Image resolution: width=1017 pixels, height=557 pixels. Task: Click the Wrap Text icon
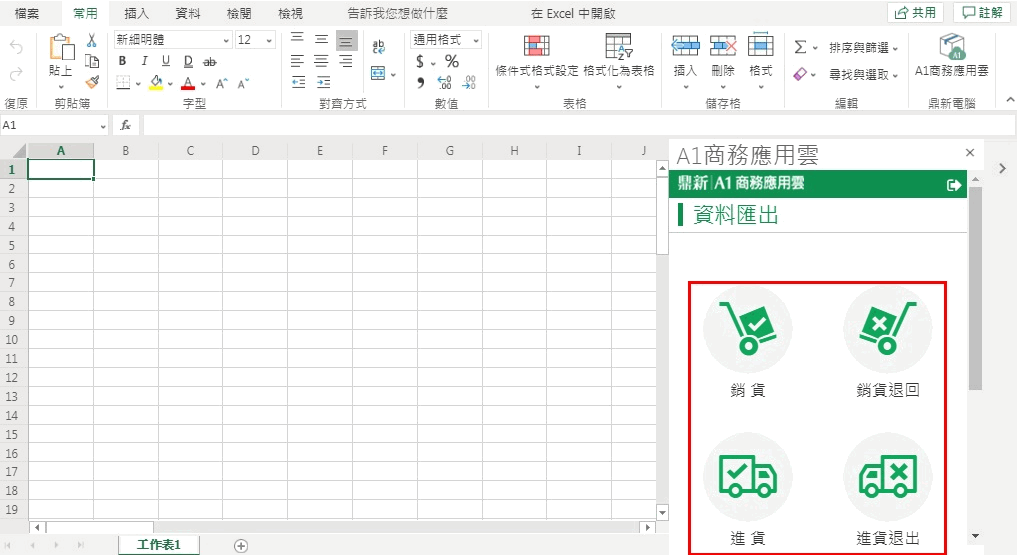point(379,46)
